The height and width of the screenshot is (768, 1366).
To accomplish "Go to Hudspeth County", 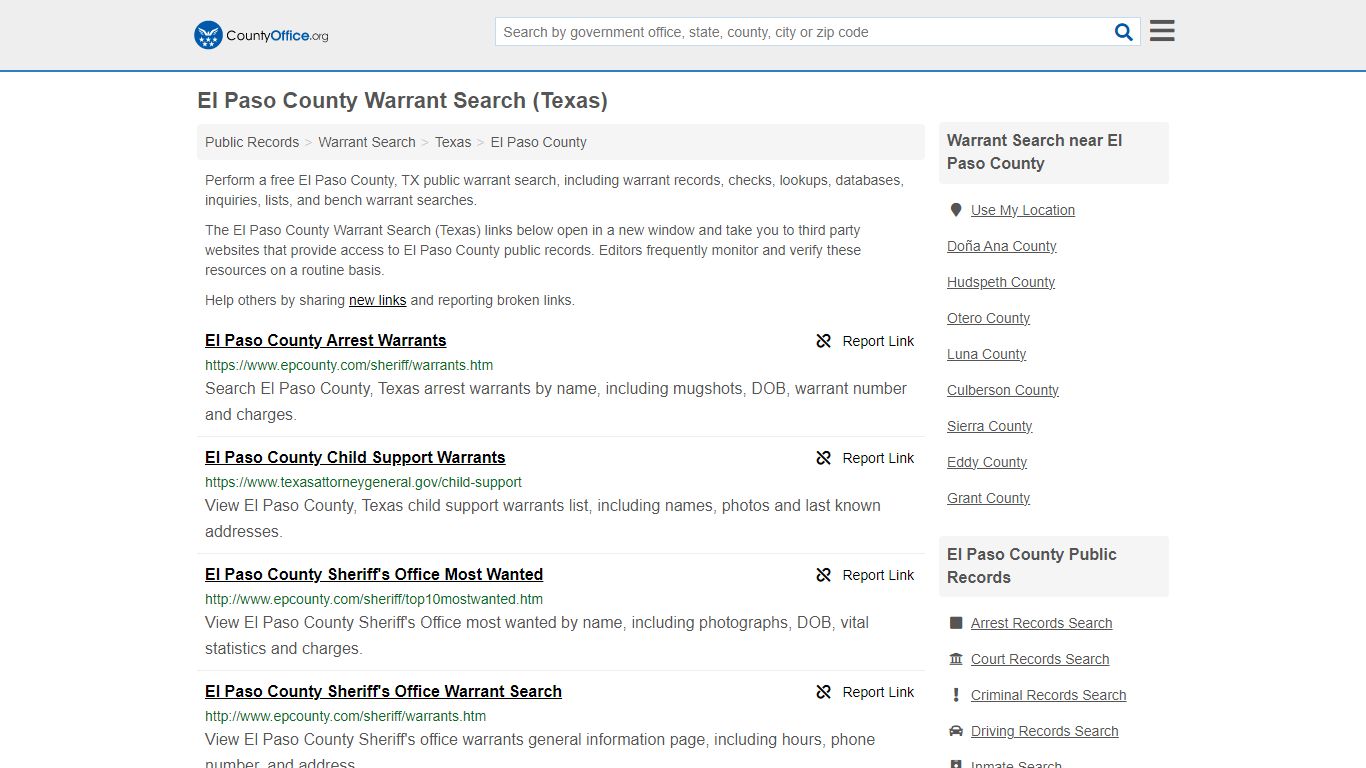I will tap(1001, 282).
